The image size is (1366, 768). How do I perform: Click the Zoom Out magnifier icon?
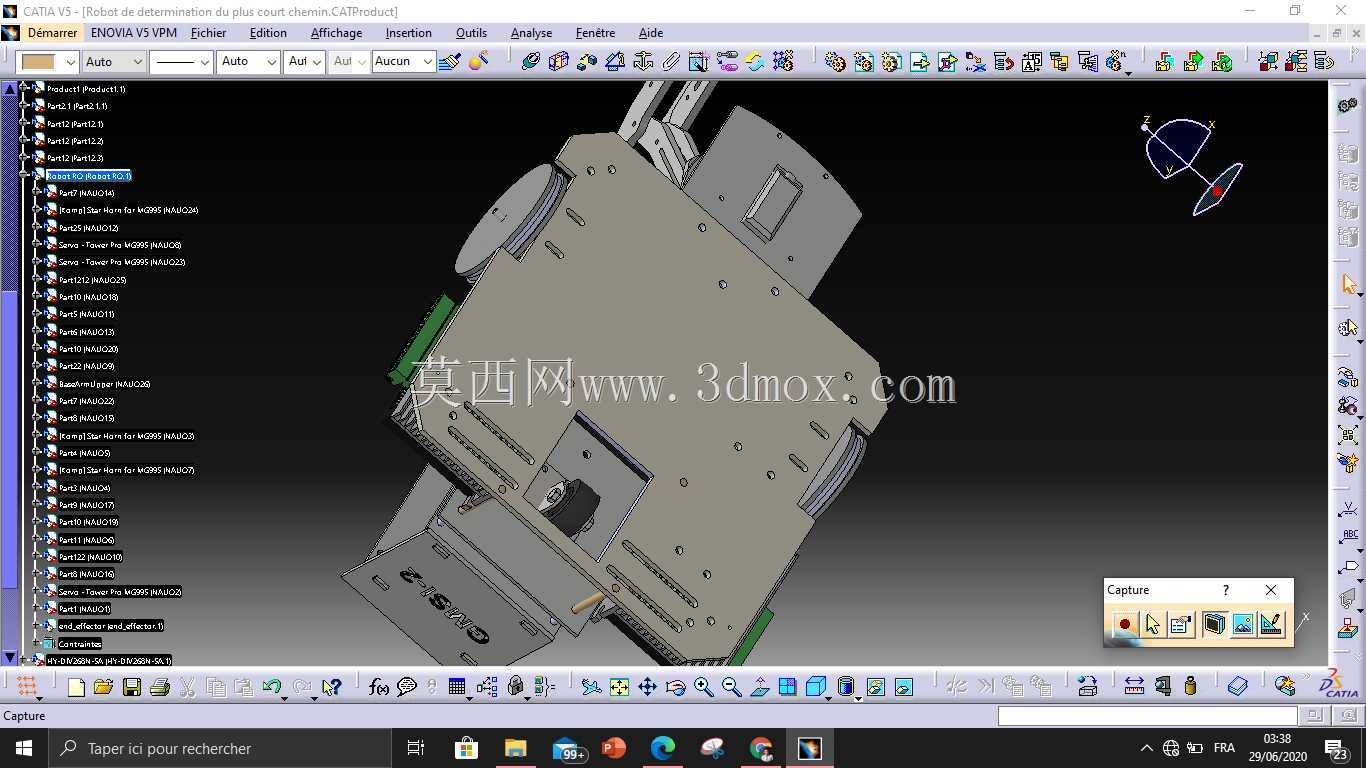click(731, 687)
